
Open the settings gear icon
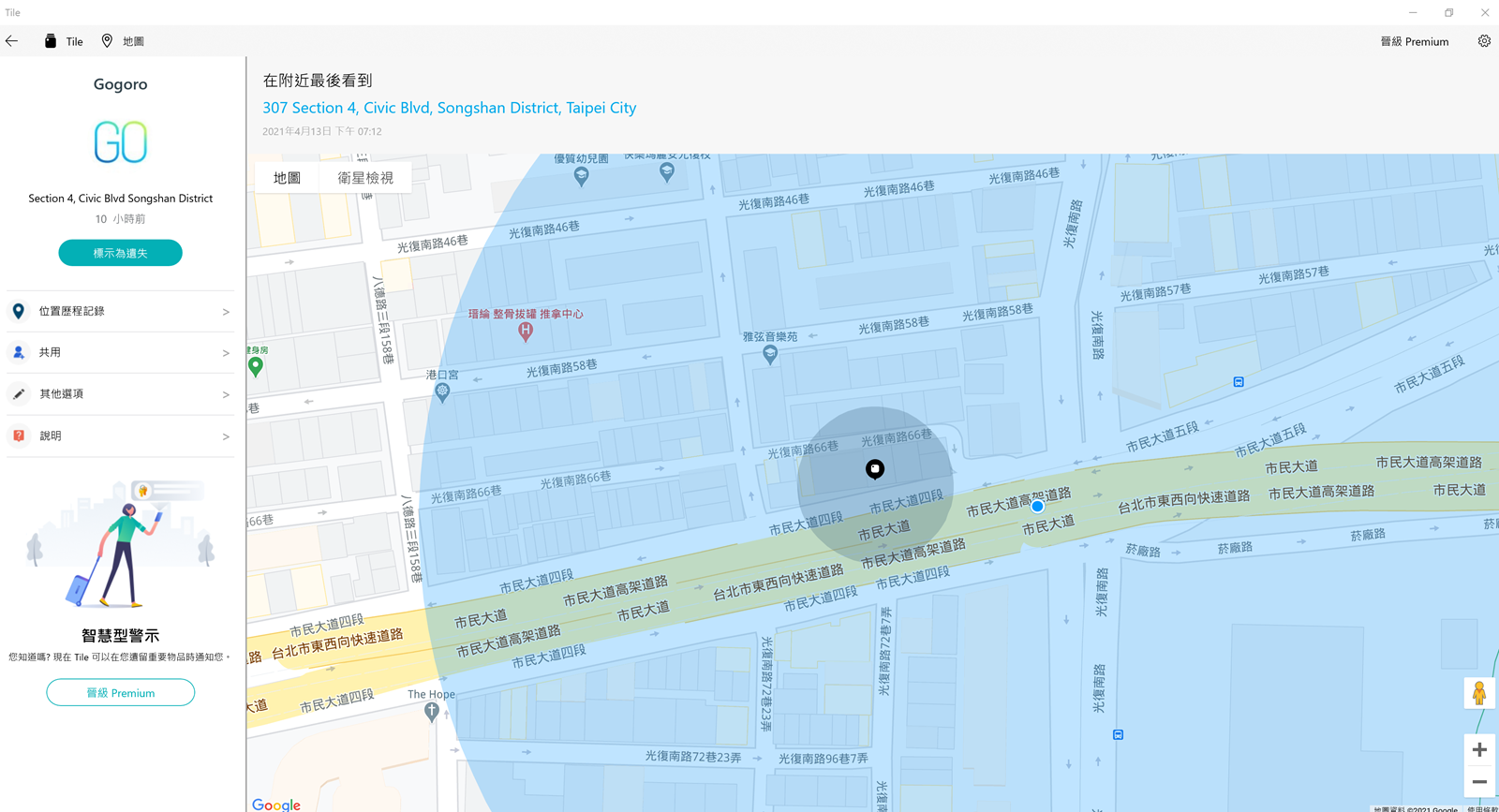[1484, 41]
